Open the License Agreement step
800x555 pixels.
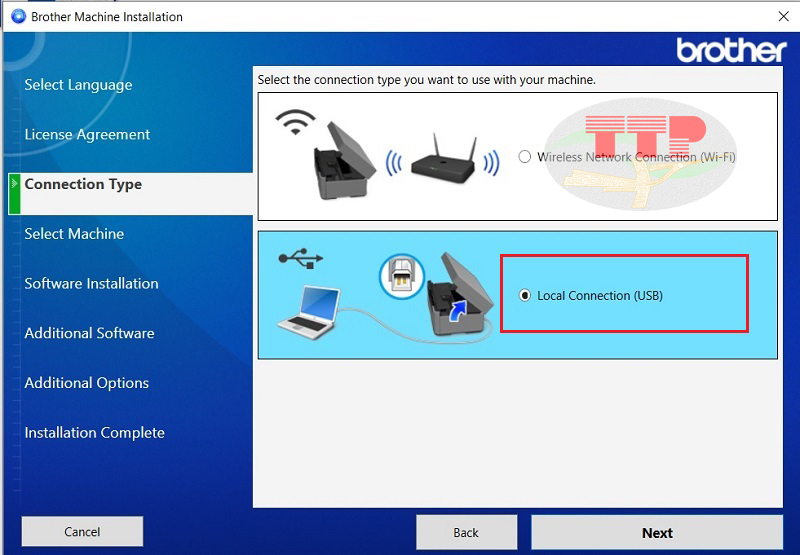point(87,134)
